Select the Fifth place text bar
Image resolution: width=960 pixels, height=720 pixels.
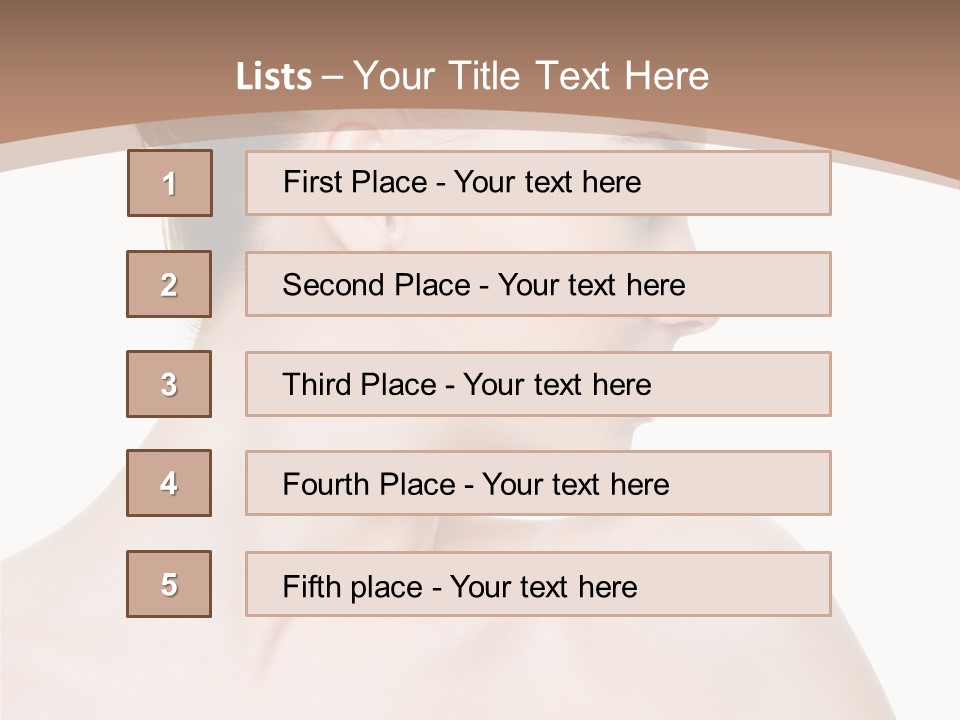click(x=538, y=584)
